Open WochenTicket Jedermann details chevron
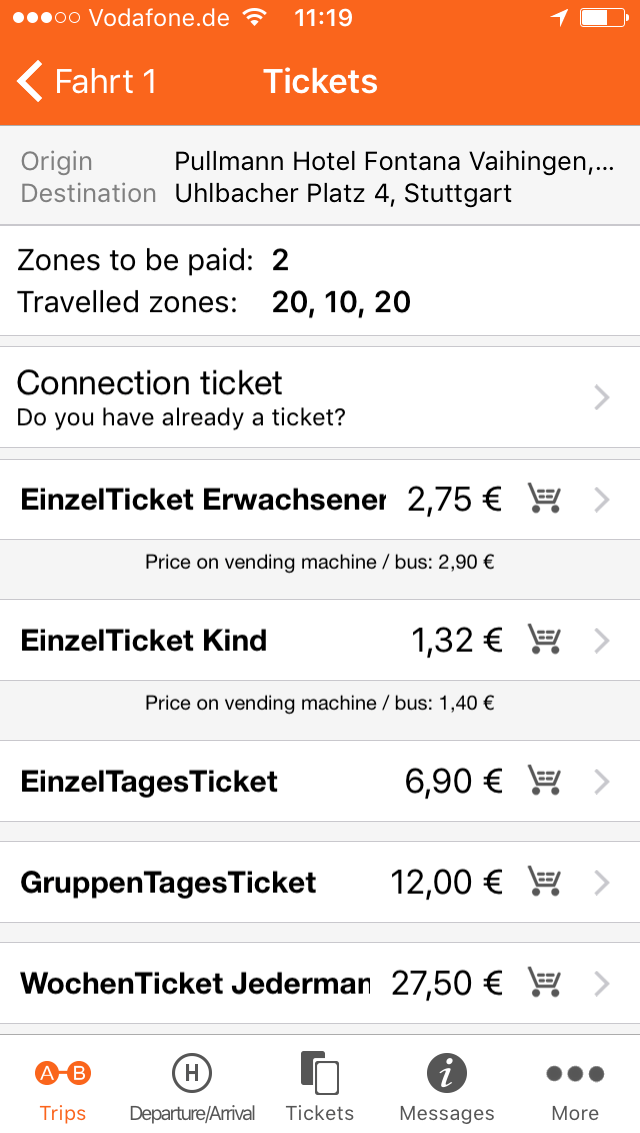The height and width of the screenshot is (1133, 640). [602, 983]
